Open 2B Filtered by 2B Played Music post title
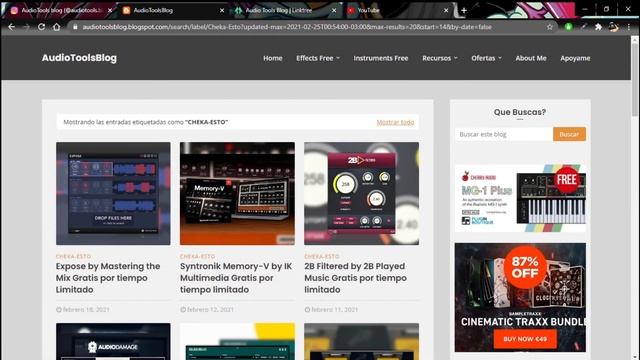 355,278
